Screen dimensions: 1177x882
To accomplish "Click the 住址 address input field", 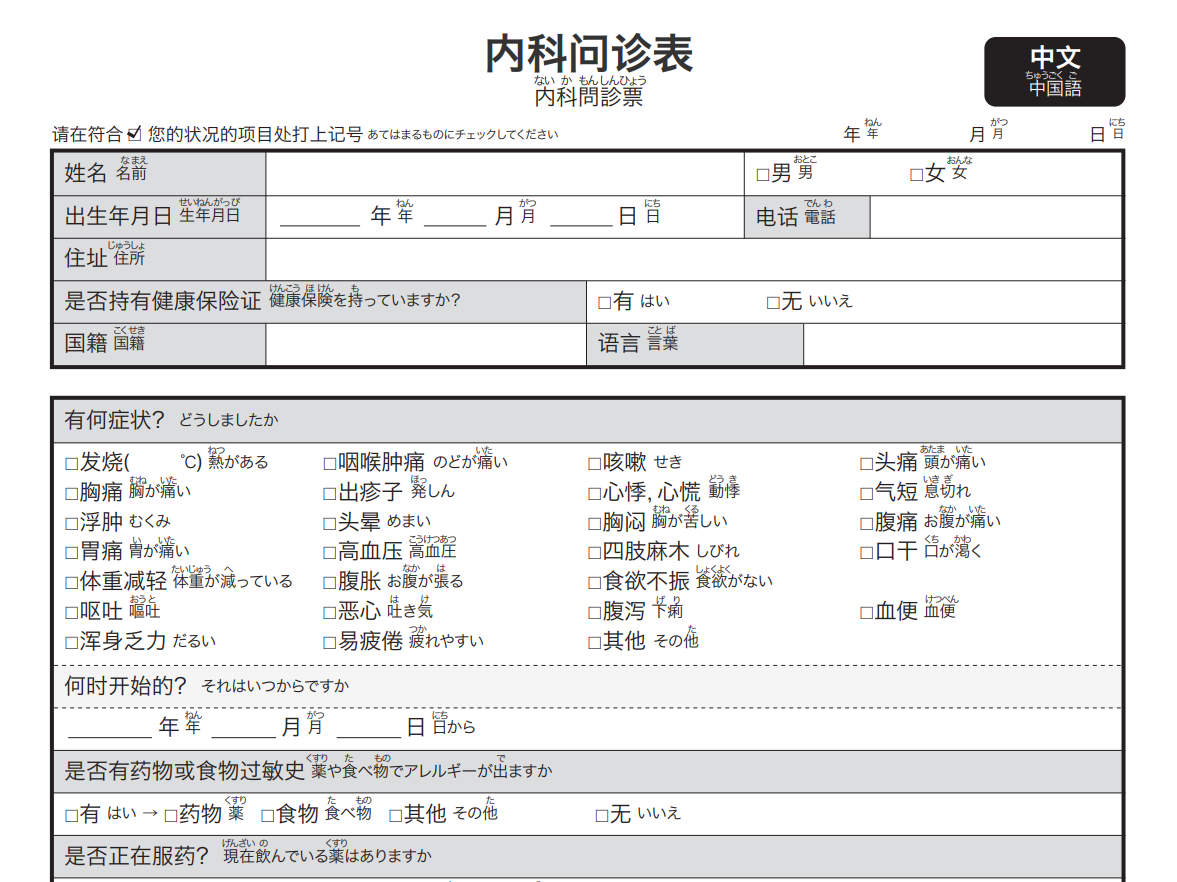I will point(692,259).
